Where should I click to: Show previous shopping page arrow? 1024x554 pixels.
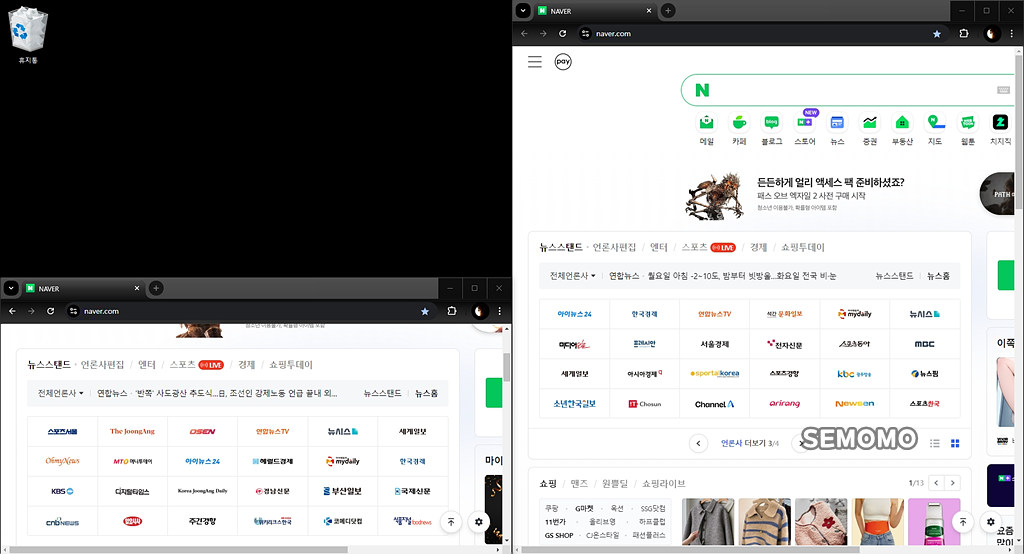point(936,483)
